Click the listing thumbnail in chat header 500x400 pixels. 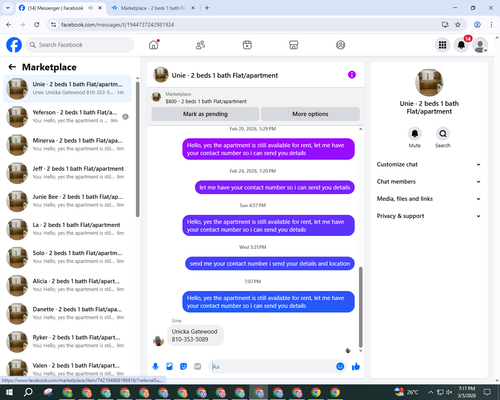click(161, 75)
